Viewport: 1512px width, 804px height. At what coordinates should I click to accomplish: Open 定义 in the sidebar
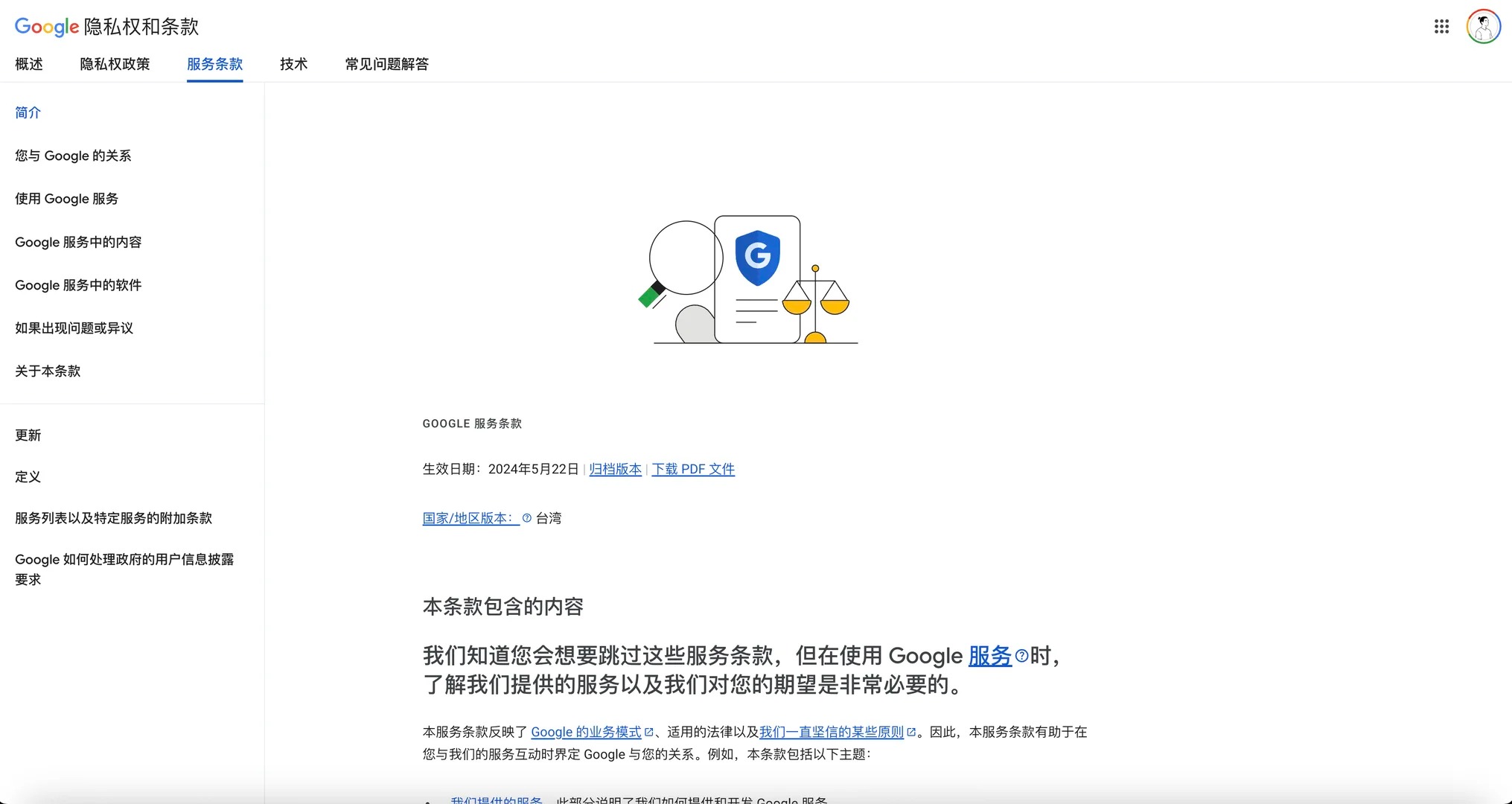[x=28, y=476]
